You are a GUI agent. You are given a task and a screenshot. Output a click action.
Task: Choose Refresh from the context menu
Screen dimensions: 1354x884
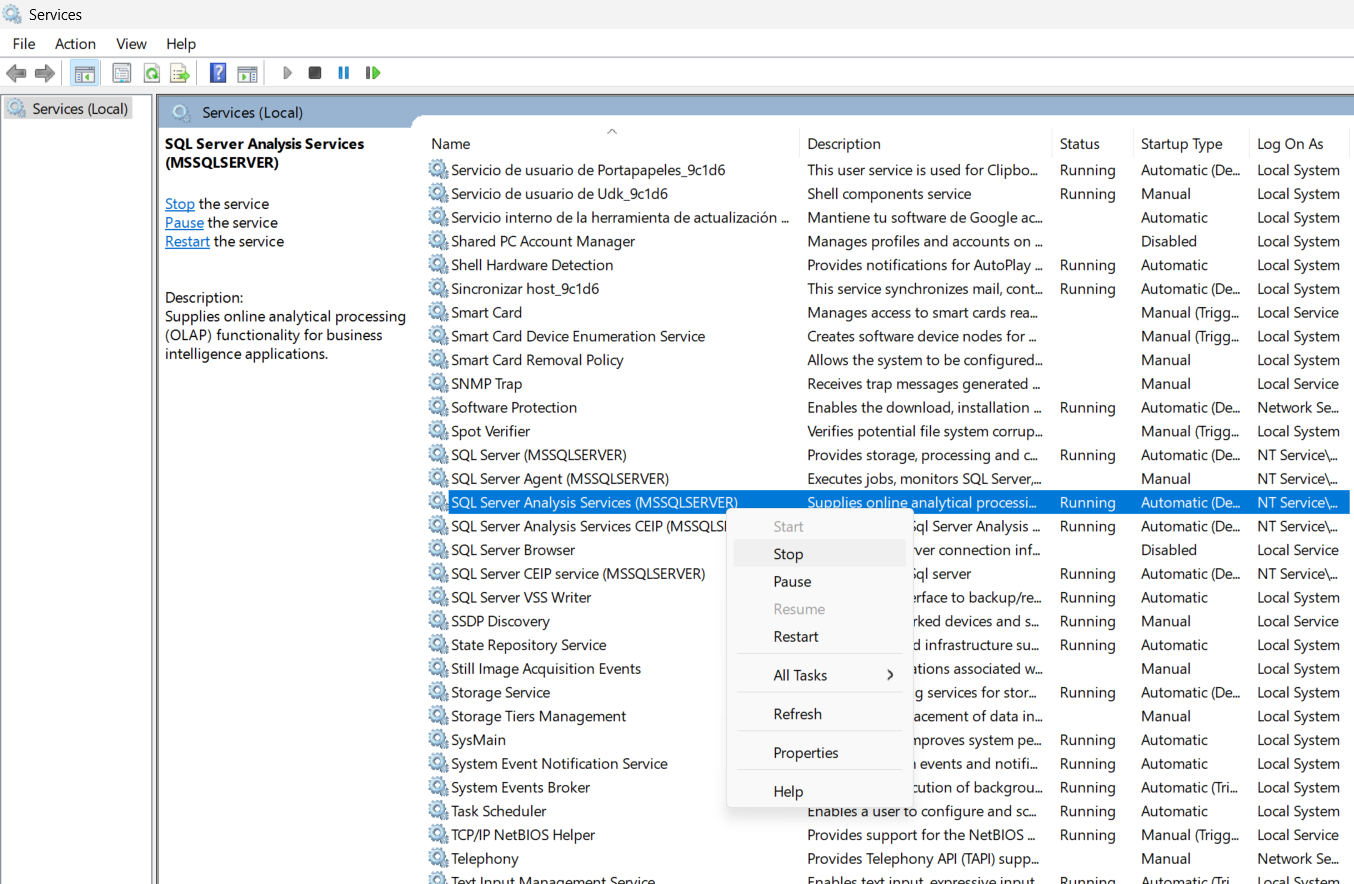pos(819,714)
